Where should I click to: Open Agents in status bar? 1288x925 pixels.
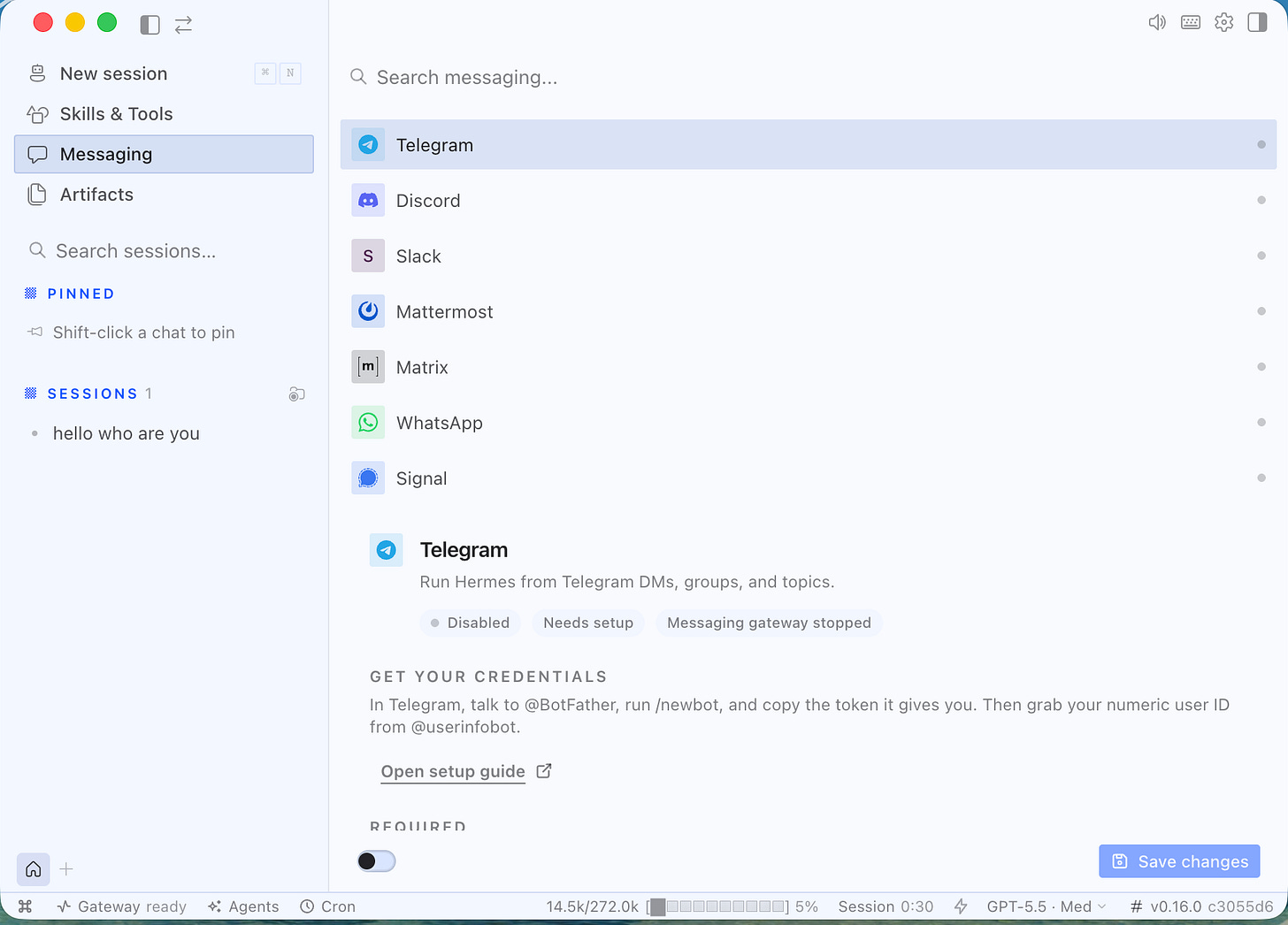pos(243,906)
